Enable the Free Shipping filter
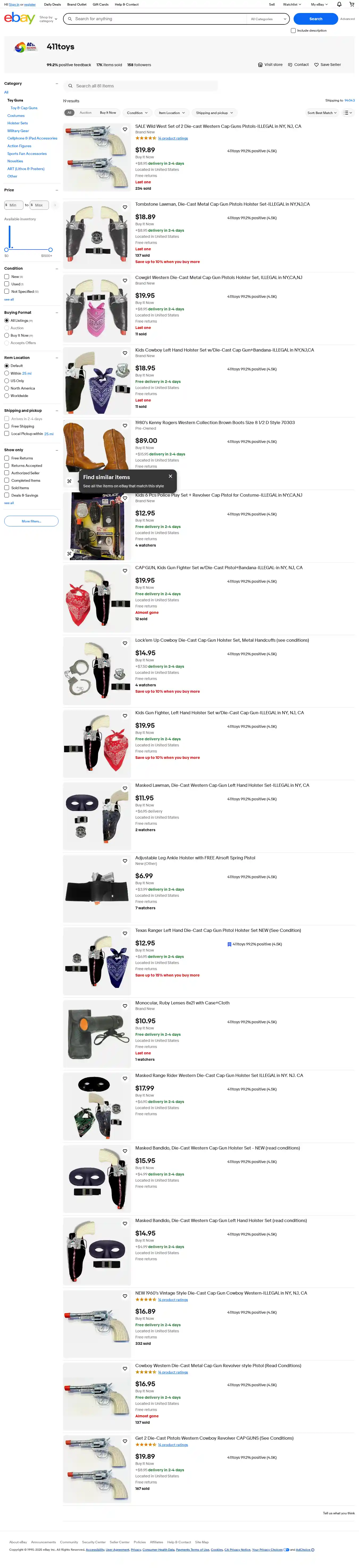The height and width of the screenshot is (1568, 359). pos(7,426)
